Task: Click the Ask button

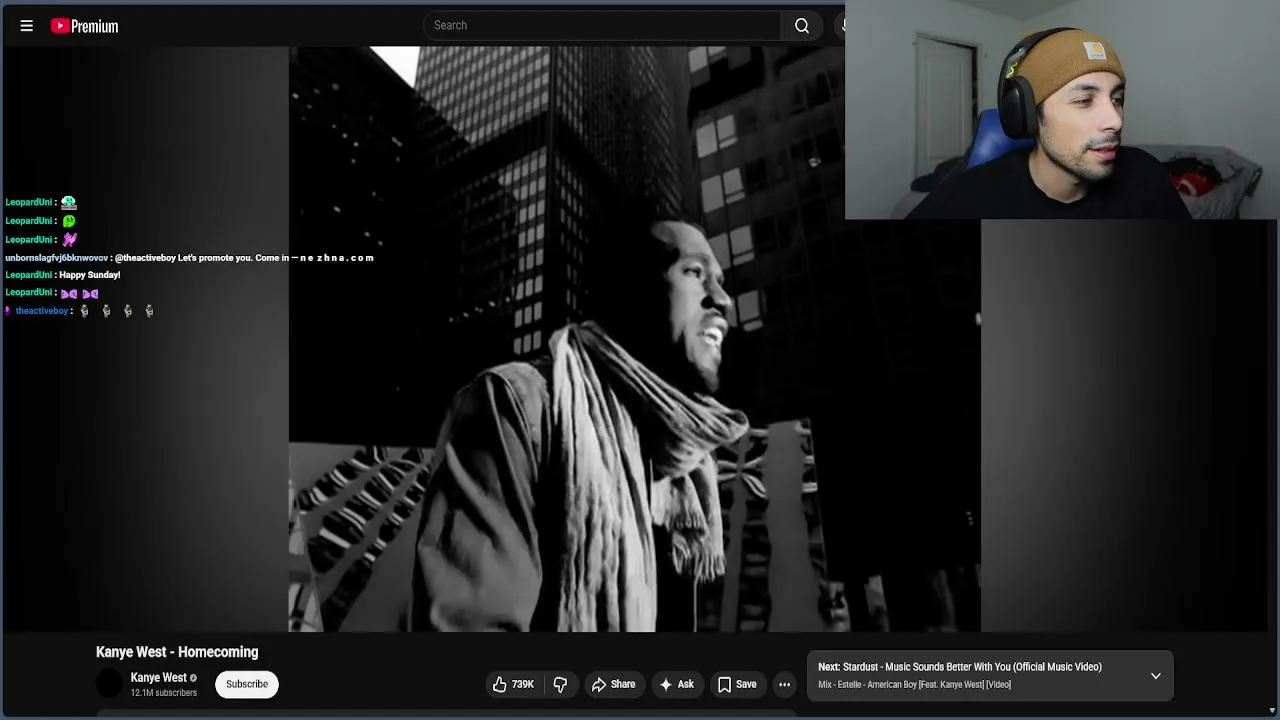Action: coord(677,684)
